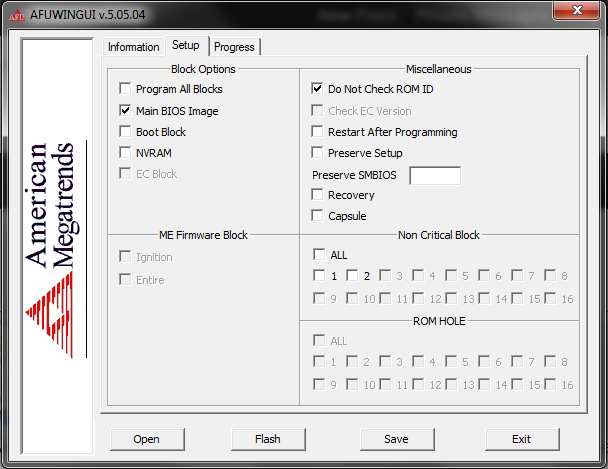
Task: Enable the NVRAM checkbox
Action: click(125, 152)
